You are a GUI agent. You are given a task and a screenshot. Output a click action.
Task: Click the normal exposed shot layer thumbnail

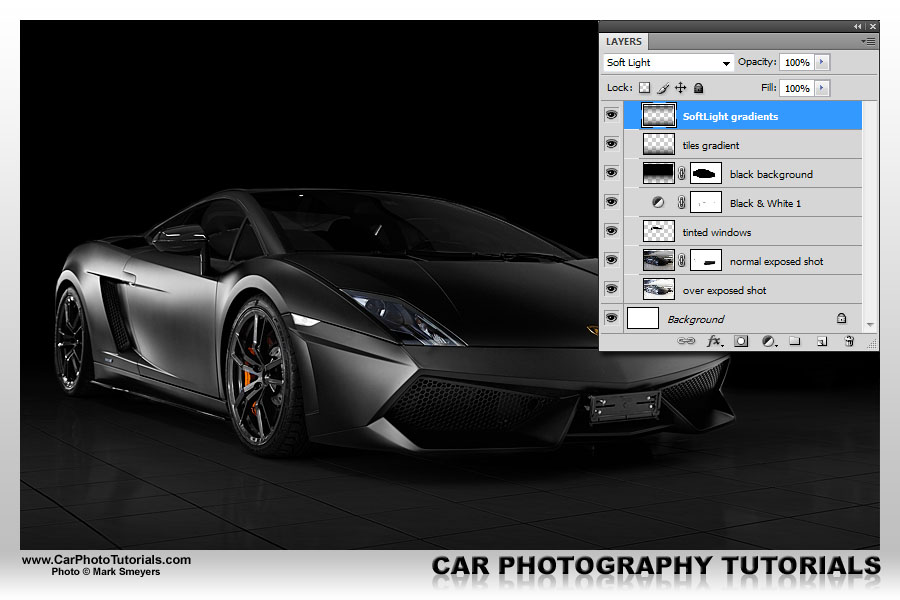(658, 260)
